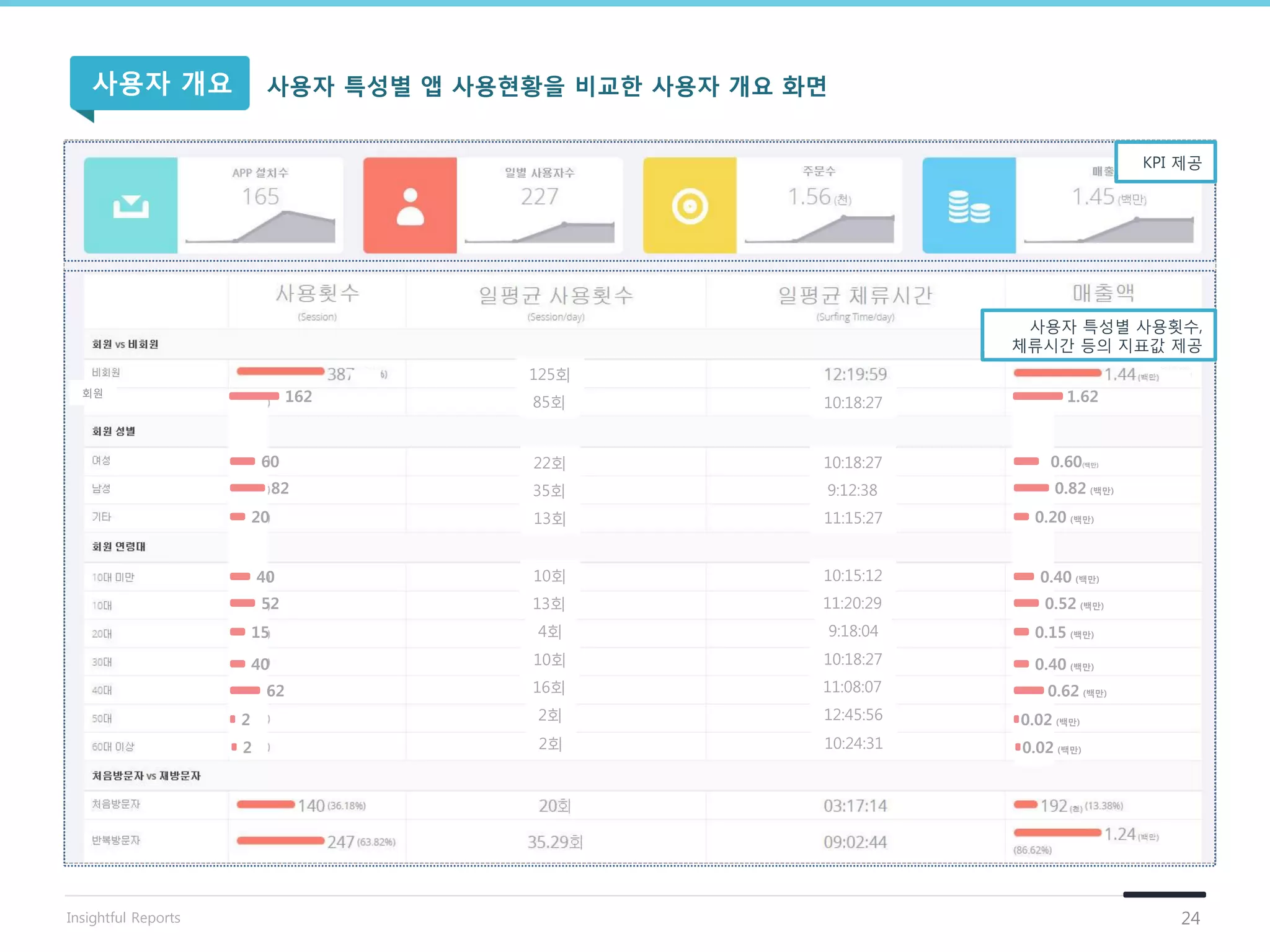Image resolution: width=1270 pixels, height=952 pixels.
Task: Click the 처음방문자 session bar valued 140
Action: coord(265,804)
